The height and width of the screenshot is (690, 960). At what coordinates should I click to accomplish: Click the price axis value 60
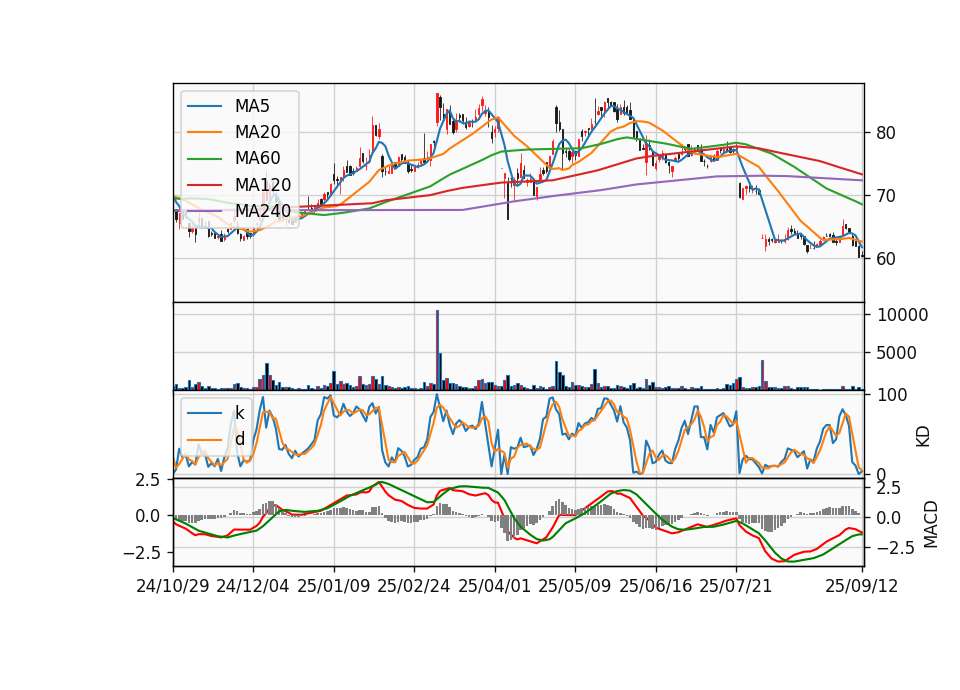click(885, 259)
